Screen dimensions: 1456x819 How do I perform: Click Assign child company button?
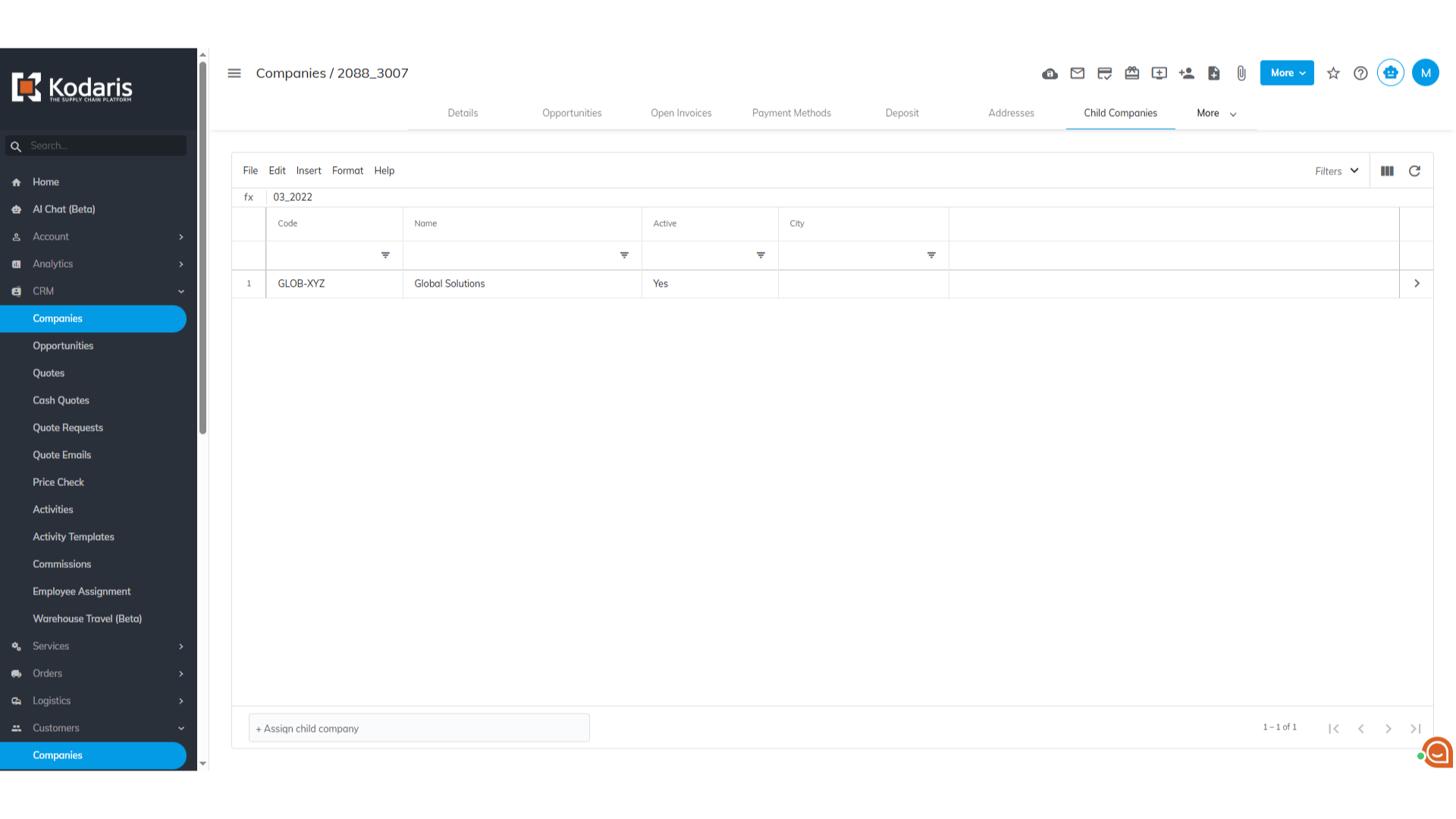point(419,728)
